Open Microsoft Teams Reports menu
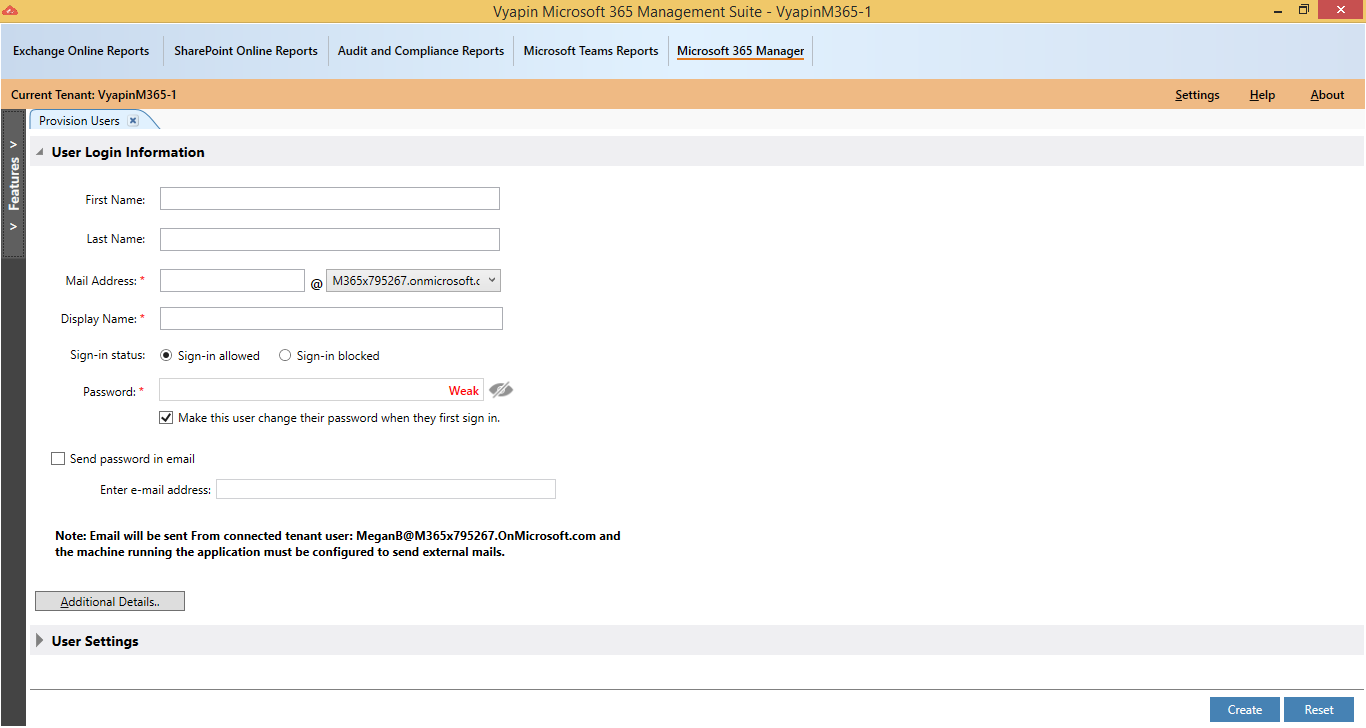 coord(591,51)
